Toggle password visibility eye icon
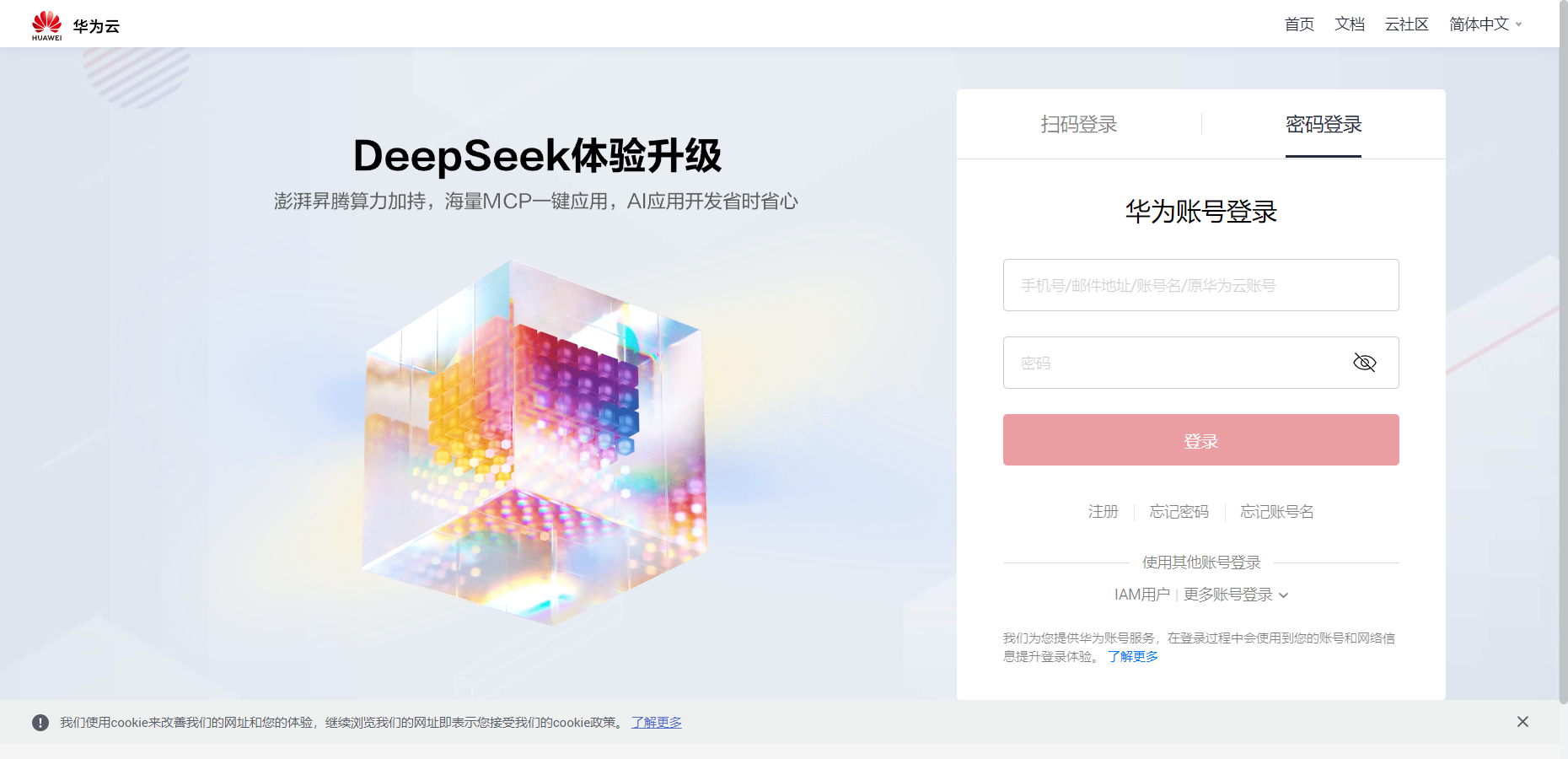Image resolution: width=1568 pixels, height=759 pixels. [1364, 363]
